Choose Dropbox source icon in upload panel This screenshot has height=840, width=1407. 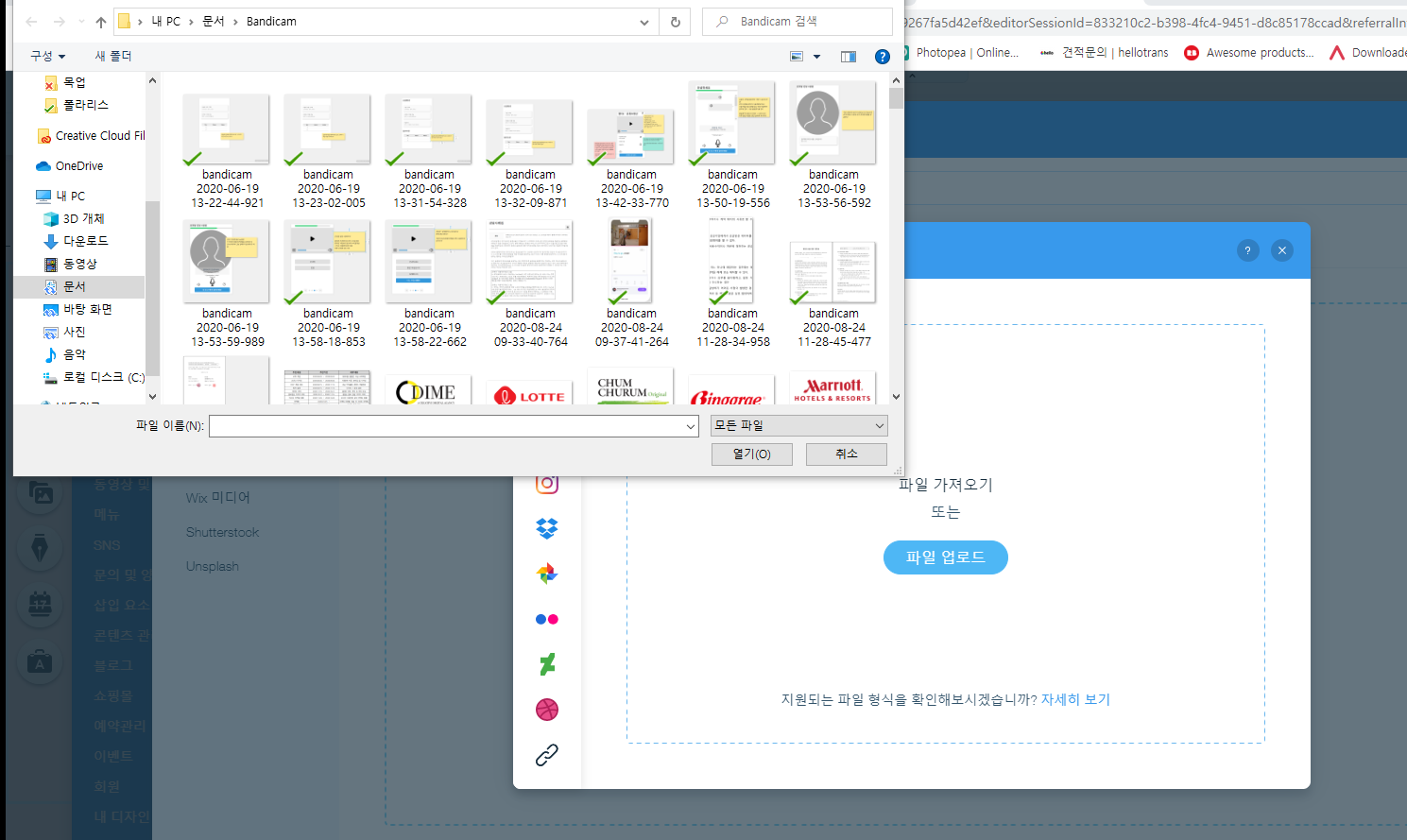pos(547,528)
